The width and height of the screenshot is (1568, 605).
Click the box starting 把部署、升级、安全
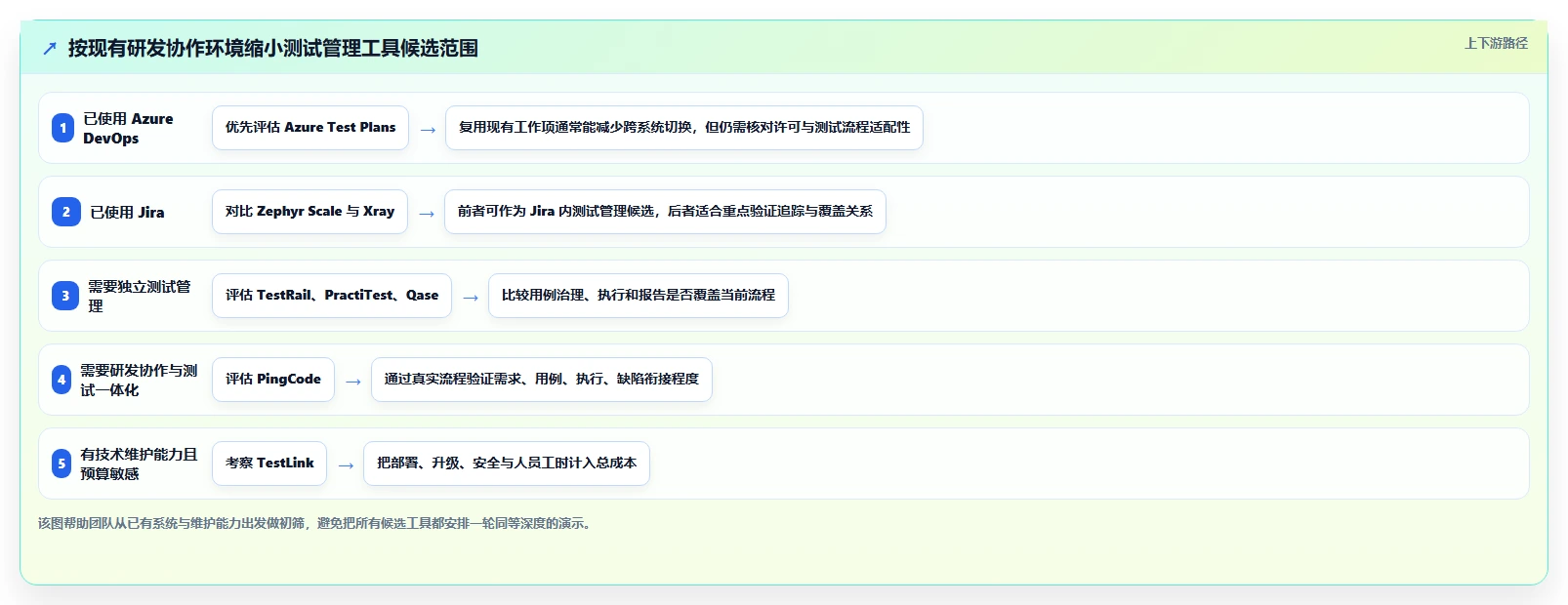coord(507,464)
